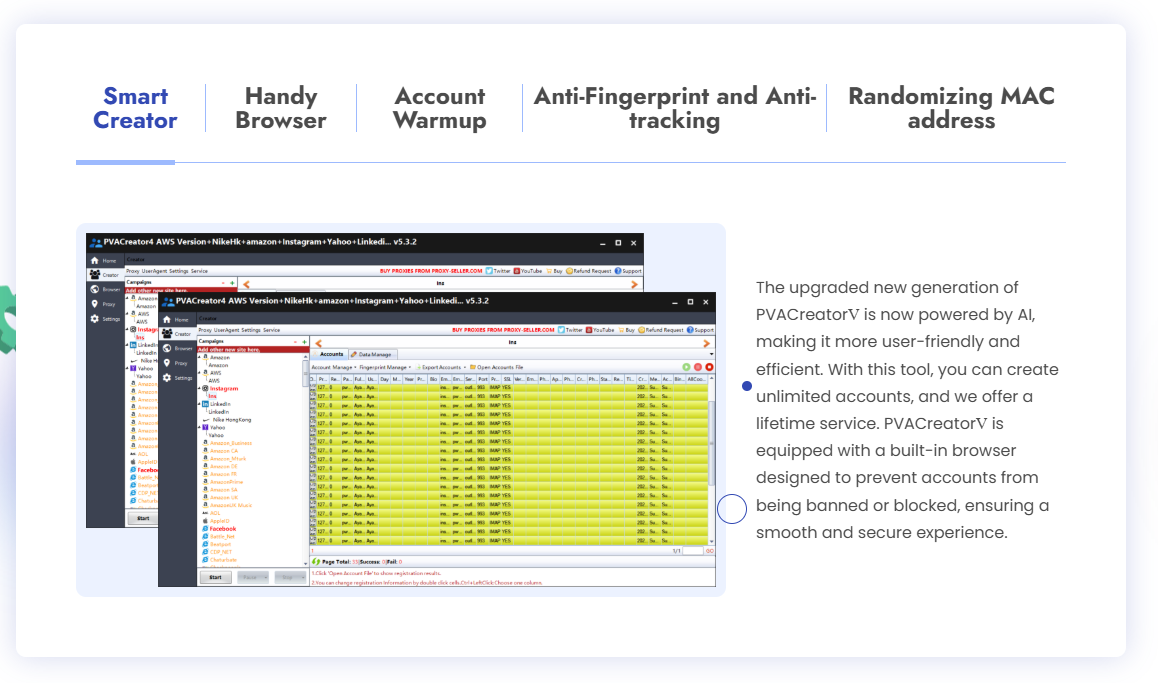Open UserAgent menu in front window
The image size is (1158, 683).
point(226,330)
